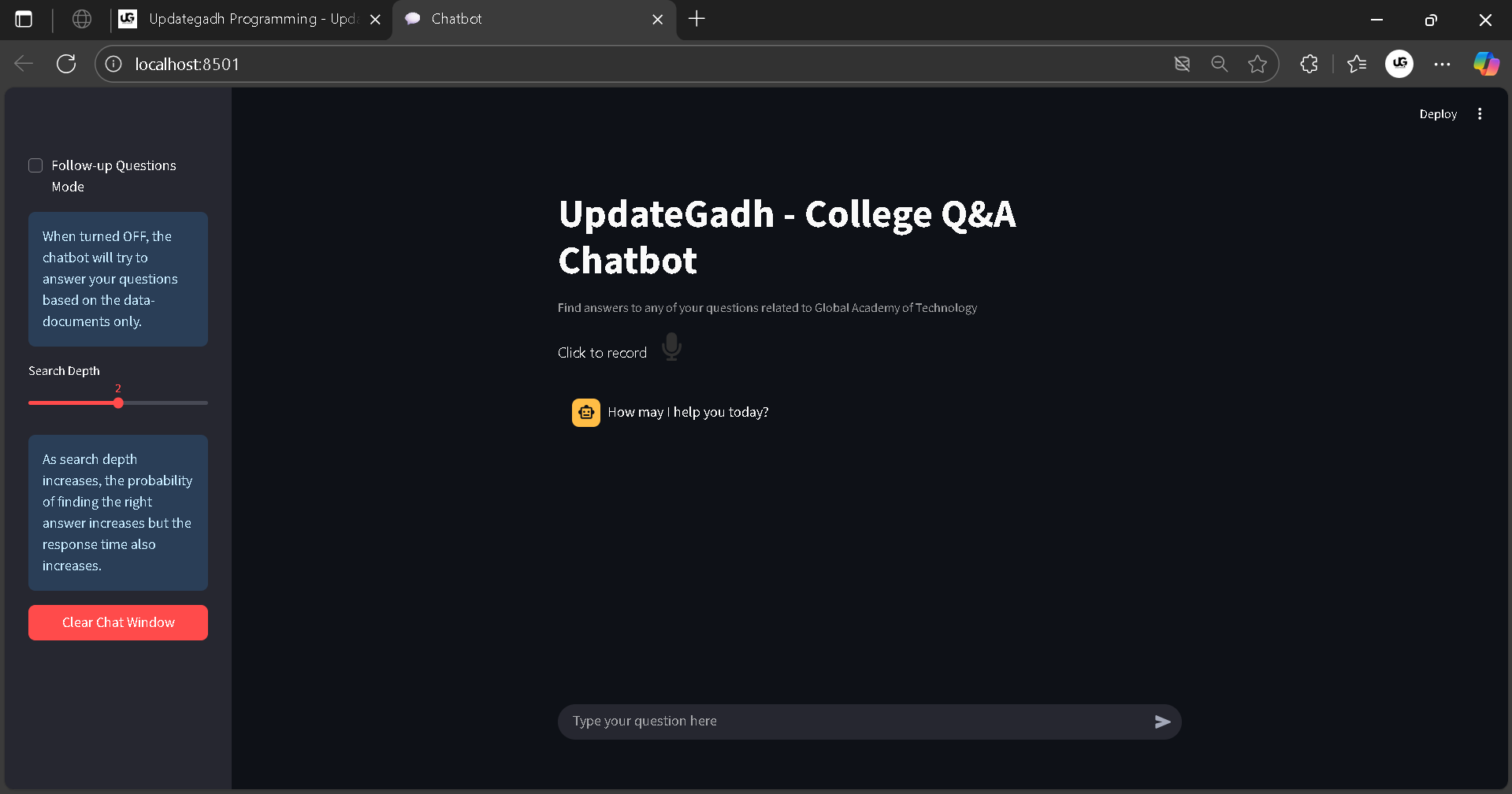Open the browser settings ellipsis menu
1512x794 pixels.
point(1442,64)
